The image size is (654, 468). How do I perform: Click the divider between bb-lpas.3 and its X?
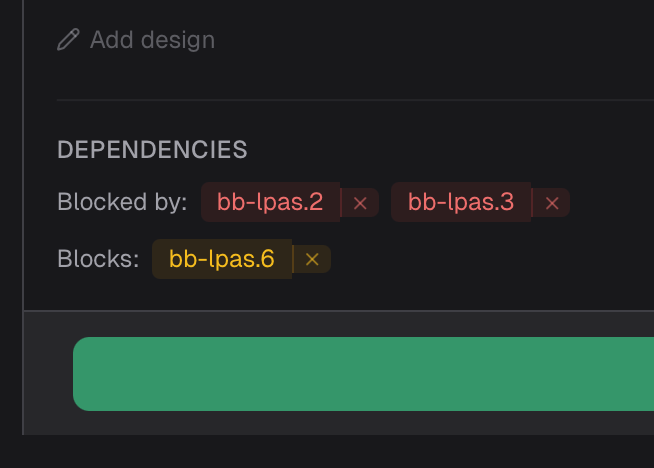(532, 203)
